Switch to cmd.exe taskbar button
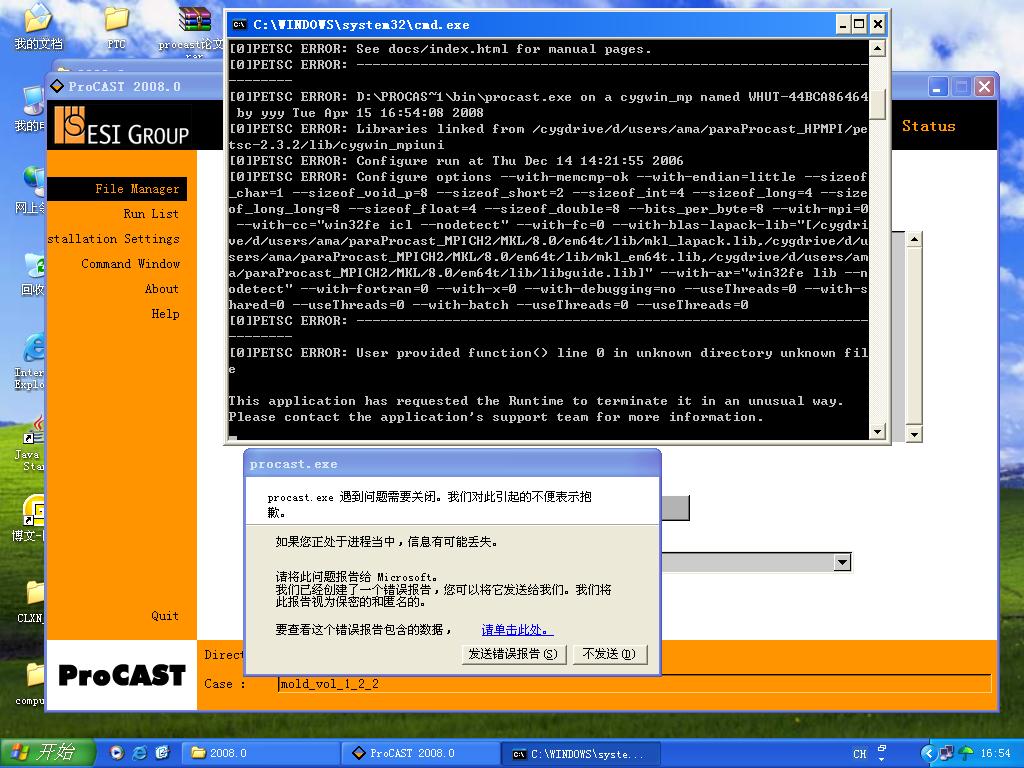This screenshot has height=768, width=1024. [x=581, y=754]
